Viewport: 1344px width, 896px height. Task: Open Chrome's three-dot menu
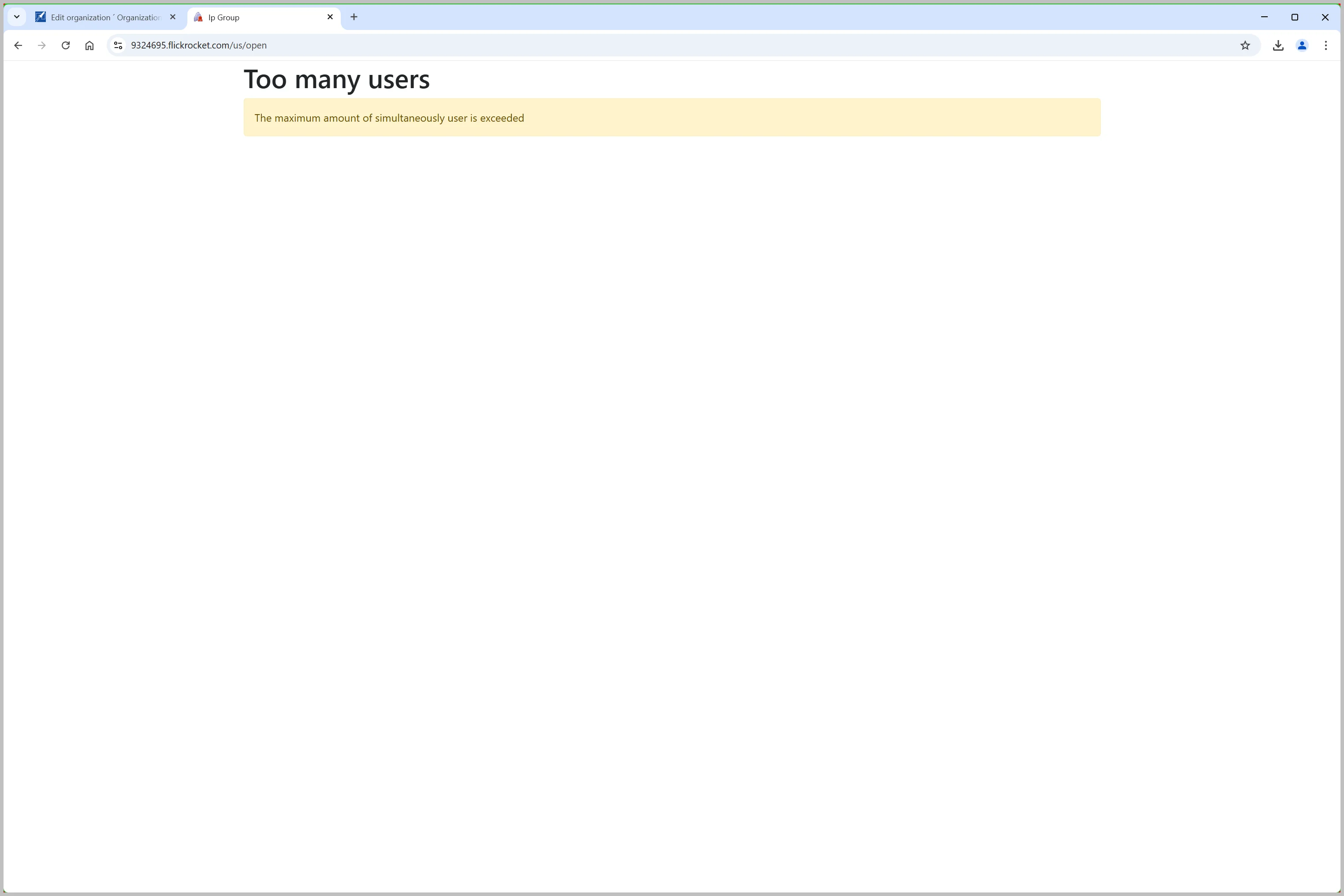(x=1326, y=46)
